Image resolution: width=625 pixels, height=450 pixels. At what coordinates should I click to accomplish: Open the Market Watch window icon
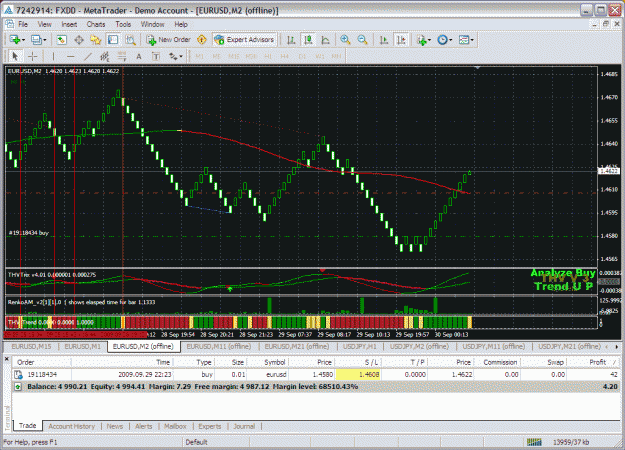pos(61,40)
